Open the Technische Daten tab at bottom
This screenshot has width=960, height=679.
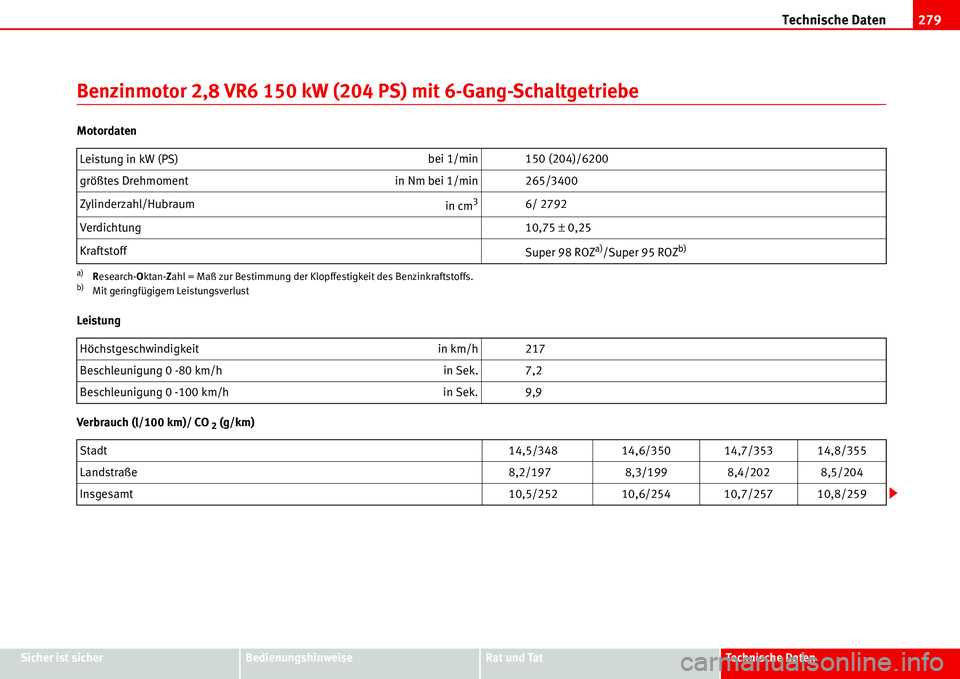click(840, 663)
